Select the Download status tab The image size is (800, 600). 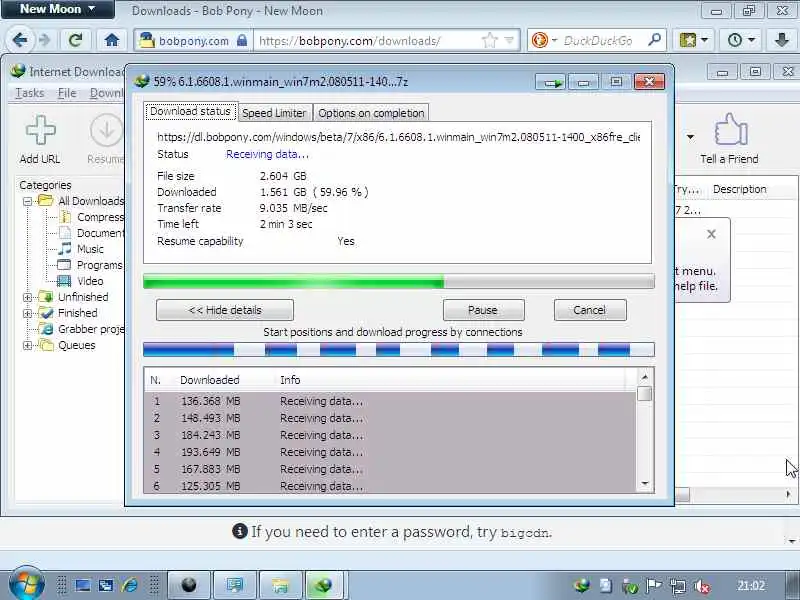190,112
